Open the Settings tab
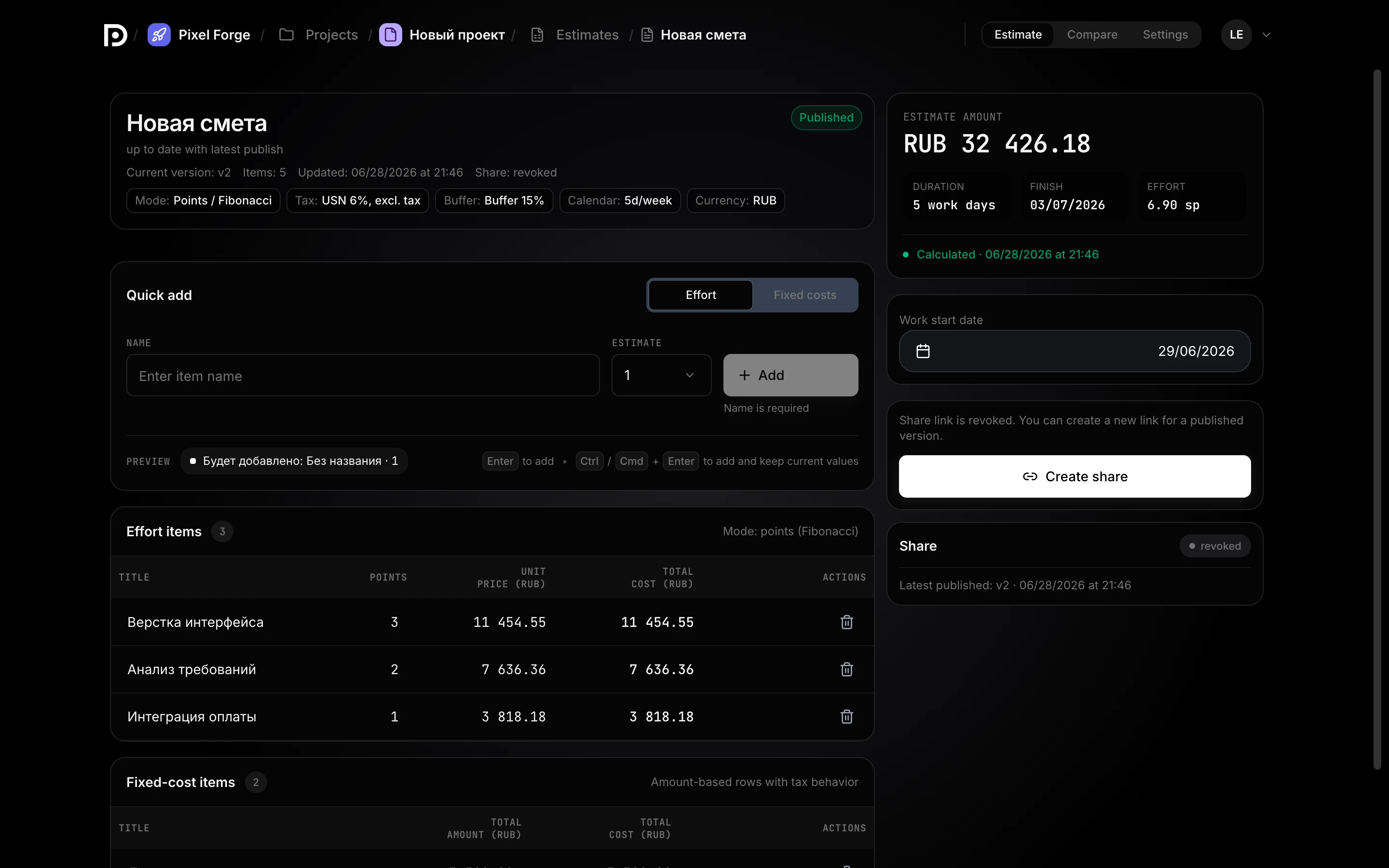 tap(1165, 35)
